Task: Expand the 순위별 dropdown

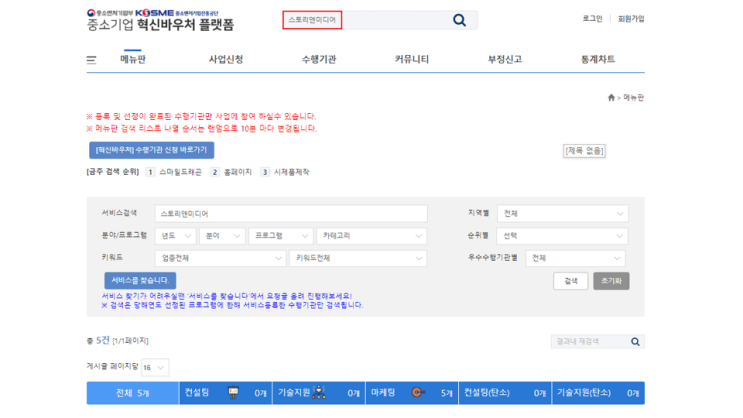Action: point(562,236)
